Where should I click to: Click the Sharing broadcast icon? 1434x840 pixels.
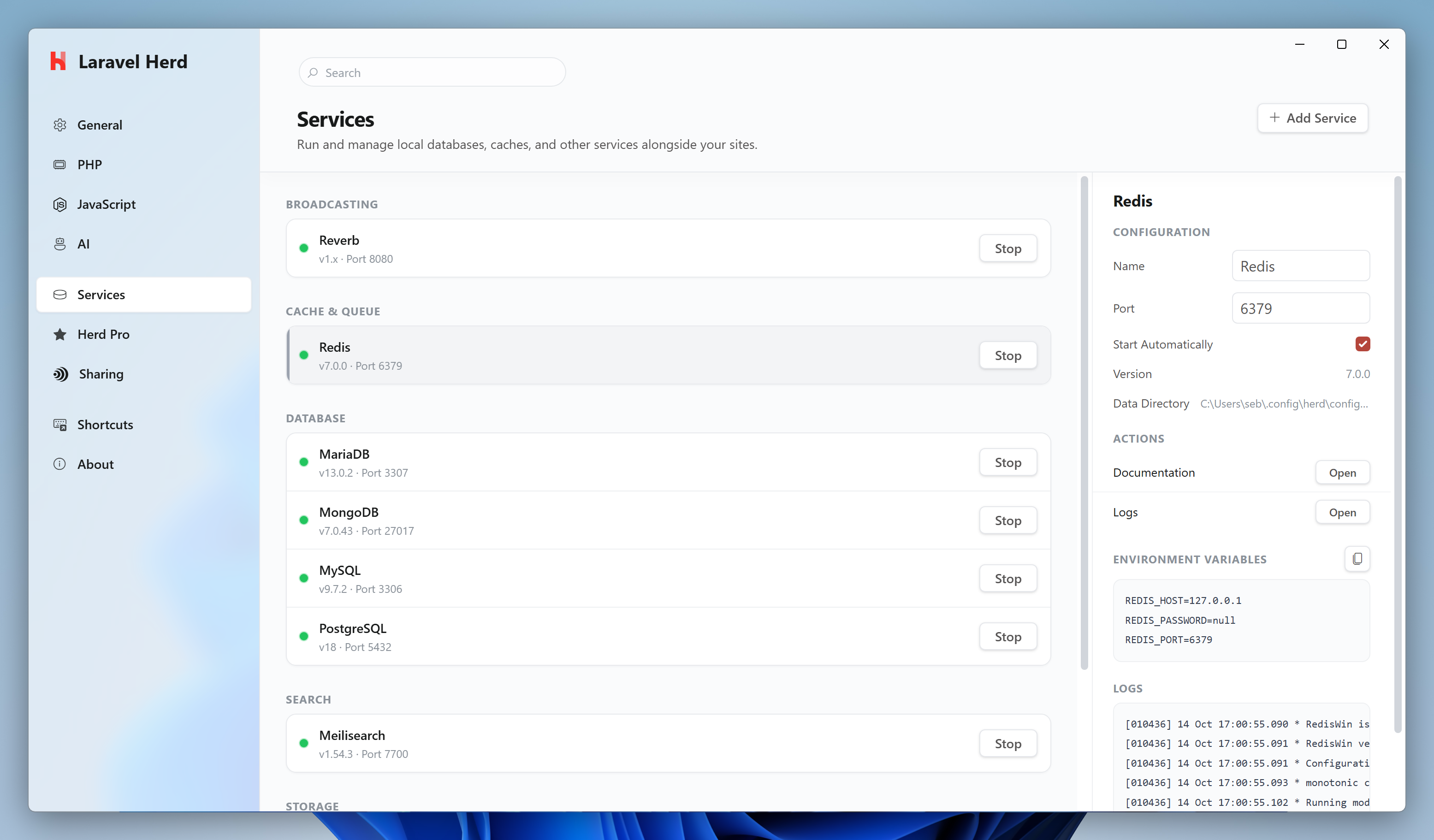tap(60, 374)
